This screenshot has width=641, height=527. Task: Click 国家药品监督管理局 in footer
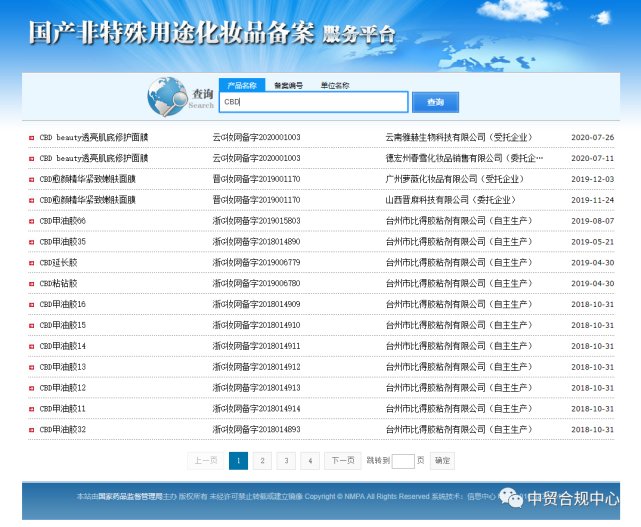click(130, 496)
